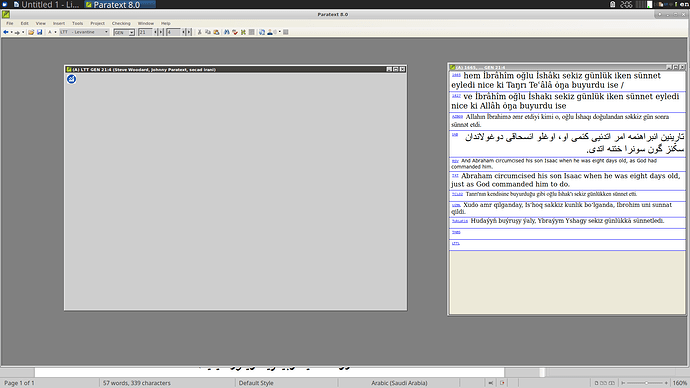Click the verse number field showing 4
The image size is (690, 388).
(x=173, y=32)
